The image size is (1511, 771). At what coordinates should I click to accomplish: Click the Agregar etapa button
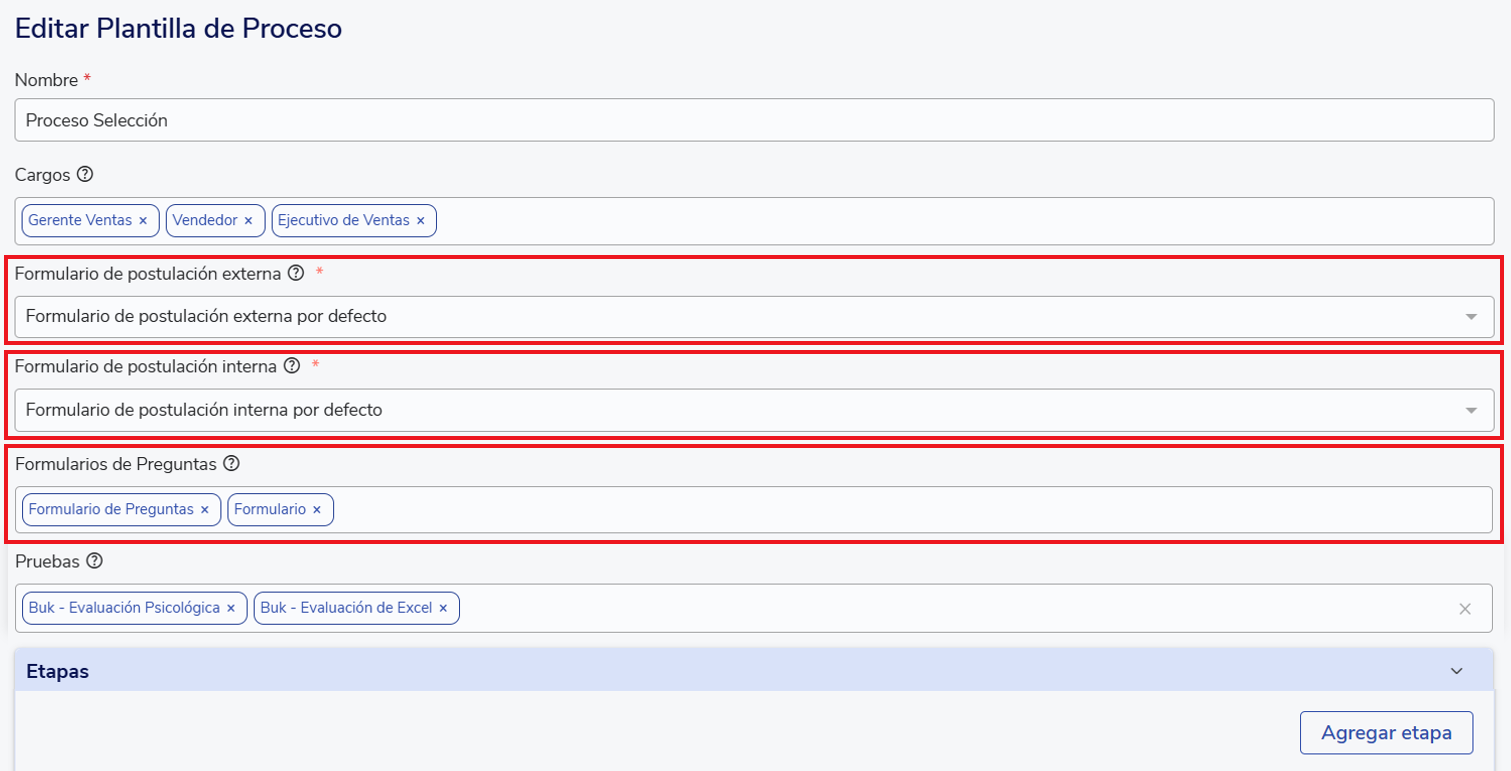pyautogui.click(x=1386, y=733)
